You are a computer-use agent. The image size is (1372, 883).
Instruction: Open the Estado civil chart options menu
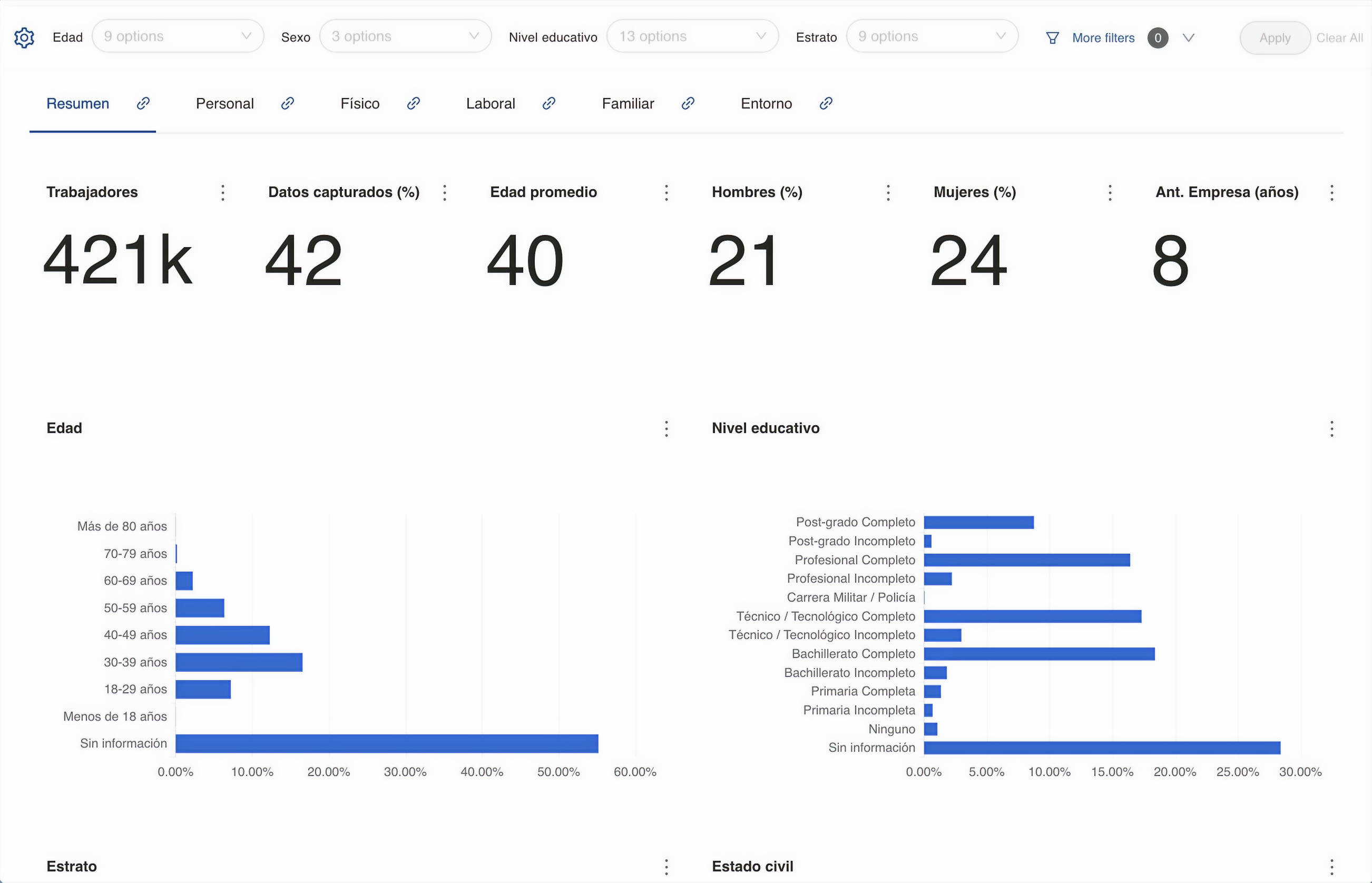click(x=1332, y=866)
